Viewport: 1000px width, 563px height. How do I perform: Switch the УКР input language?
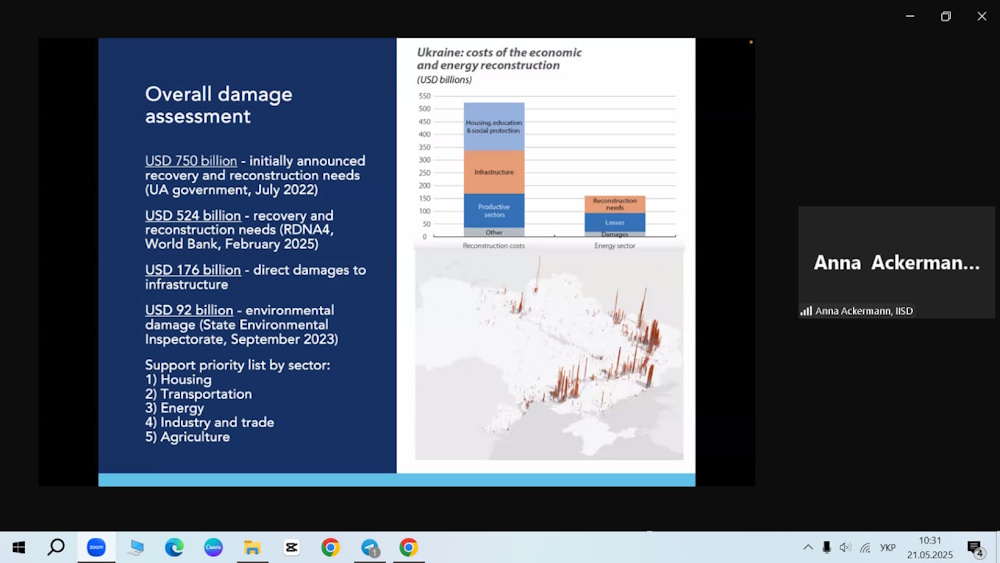click(x=888, y=547)
